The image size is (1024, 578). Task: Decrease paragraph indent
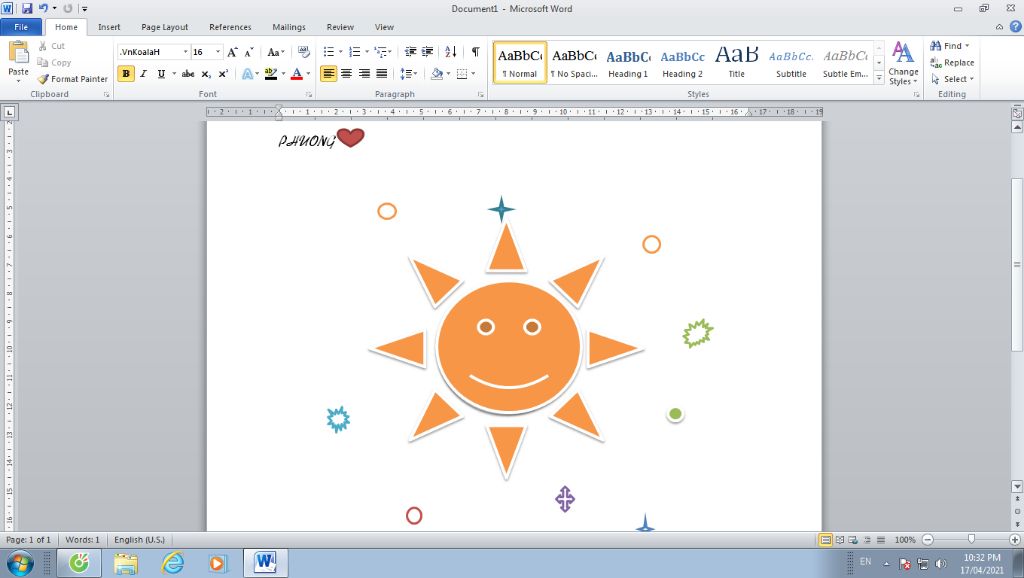[410, 52]
